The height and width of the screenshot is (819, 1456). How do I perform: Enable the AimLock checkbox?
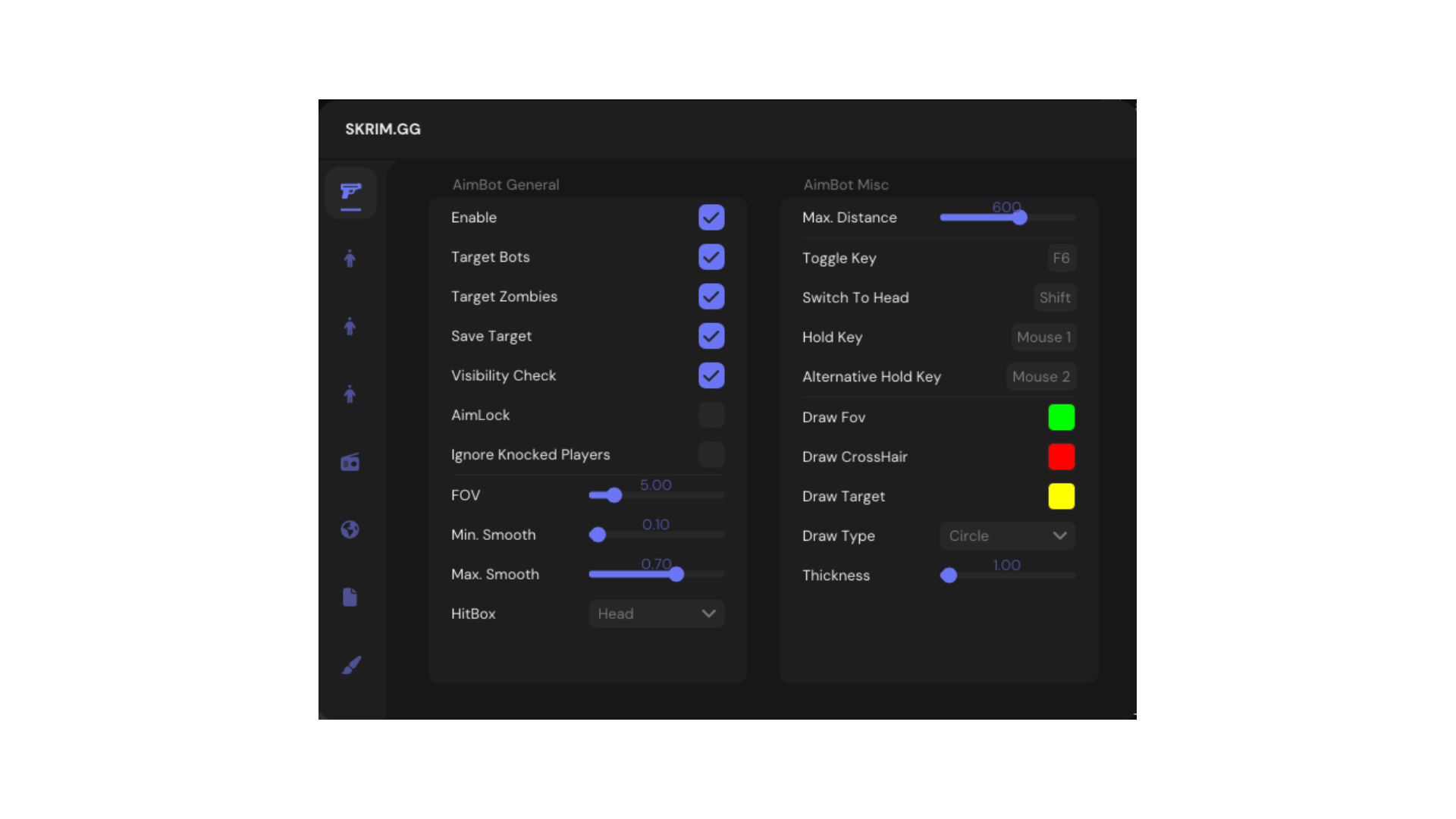(711, 415)
